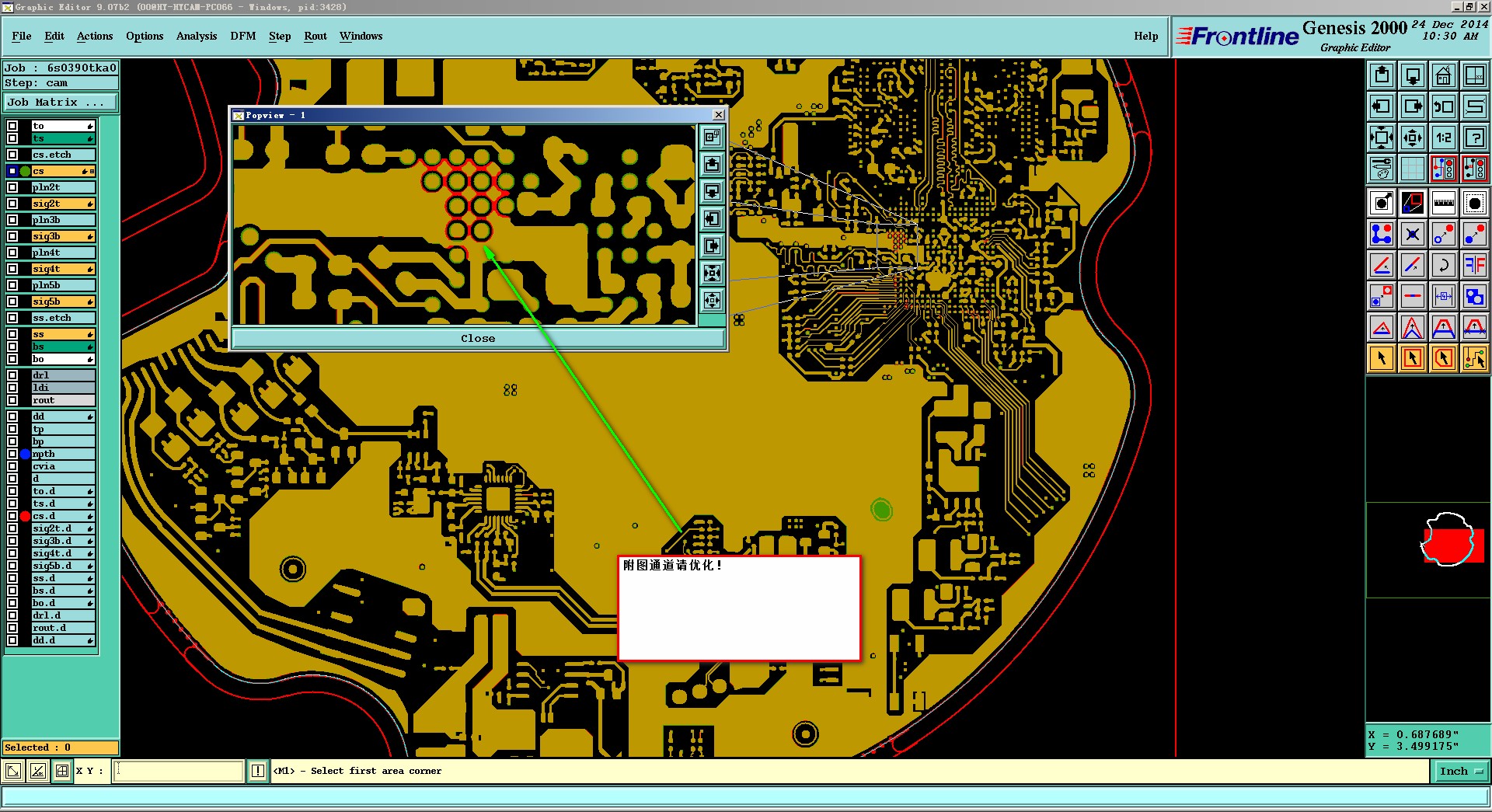The image size is (1492, 812).
Task: Open the Inch units dropdown
Action: pos(1460,771)
